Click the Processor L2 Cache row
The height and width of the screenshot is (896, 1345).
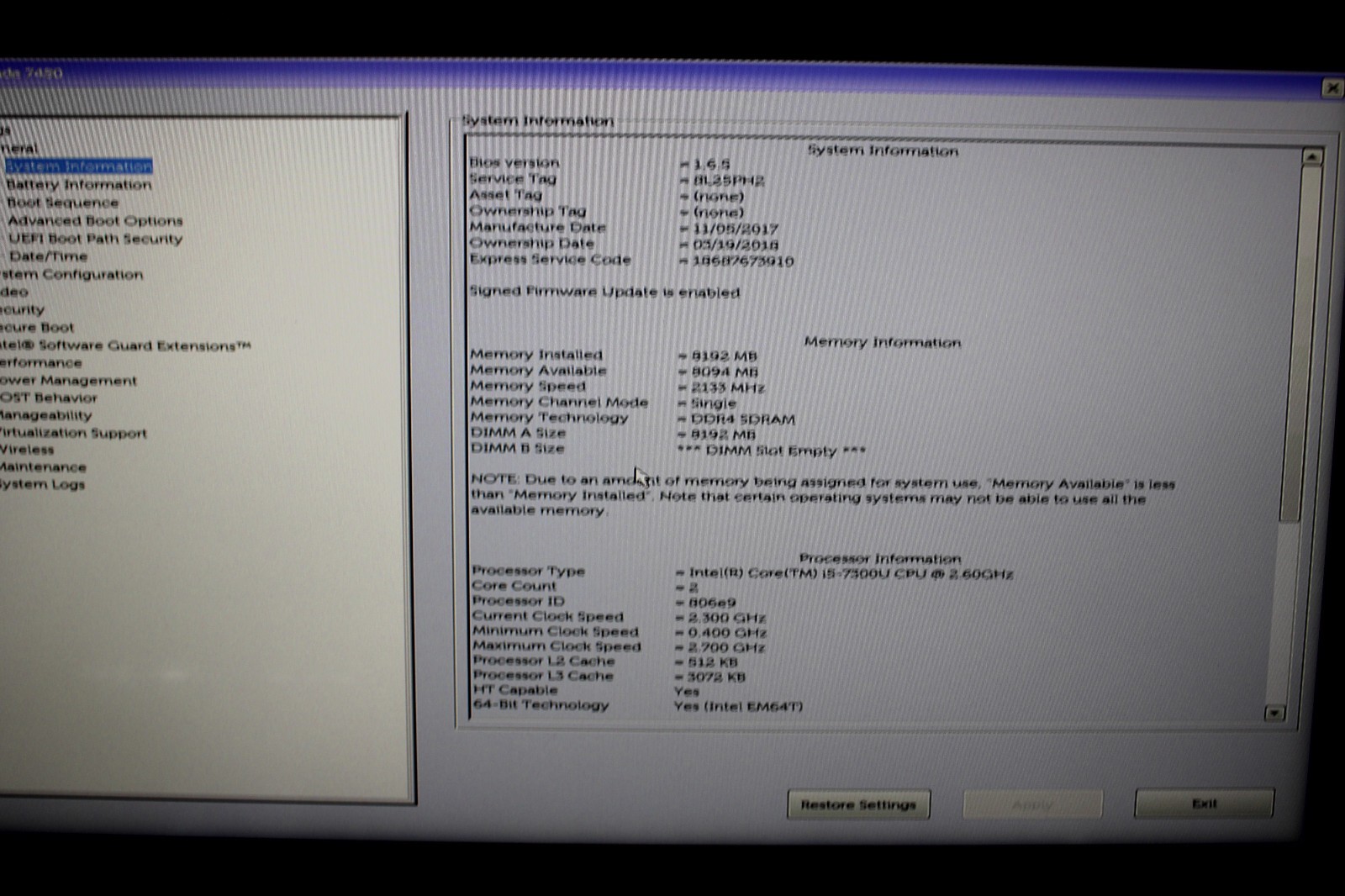pos(605,661)
